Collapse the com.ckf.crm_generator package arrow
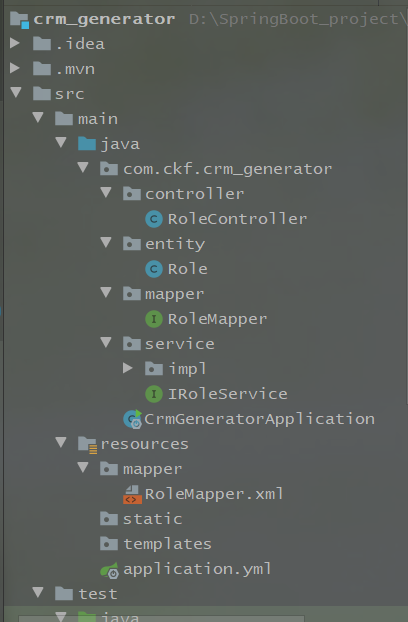The image size is (408, 622). point(83,167)
